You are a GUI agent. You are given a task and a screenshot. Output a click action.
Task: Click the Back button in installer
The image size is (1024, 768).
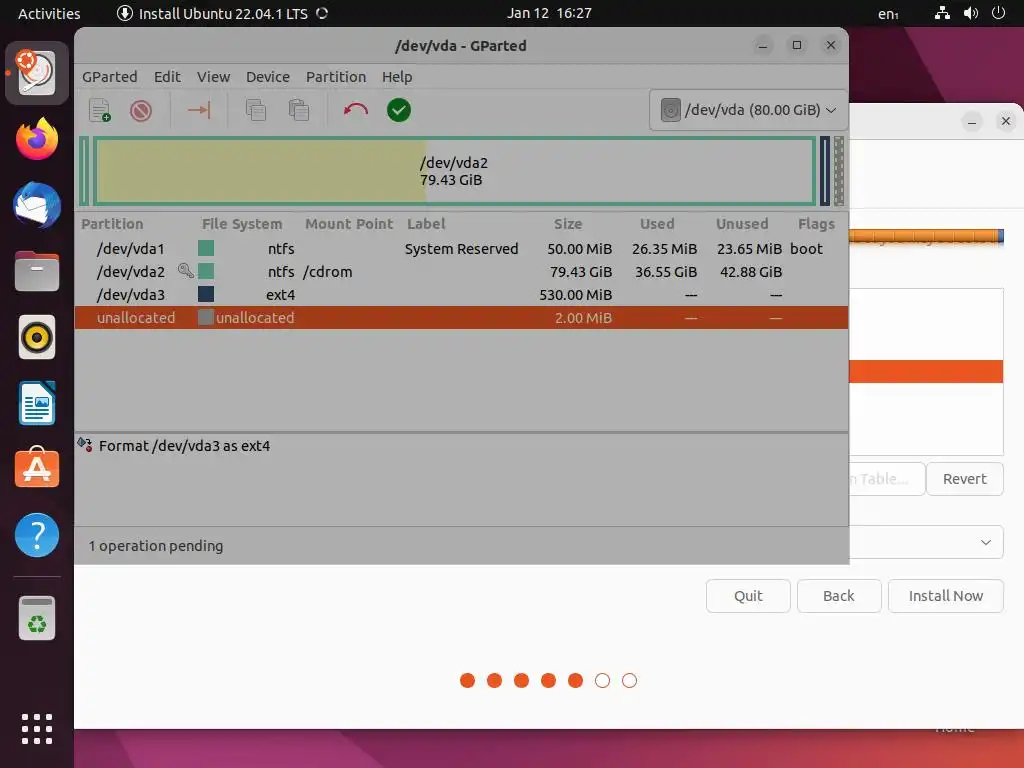click(839, 596)
